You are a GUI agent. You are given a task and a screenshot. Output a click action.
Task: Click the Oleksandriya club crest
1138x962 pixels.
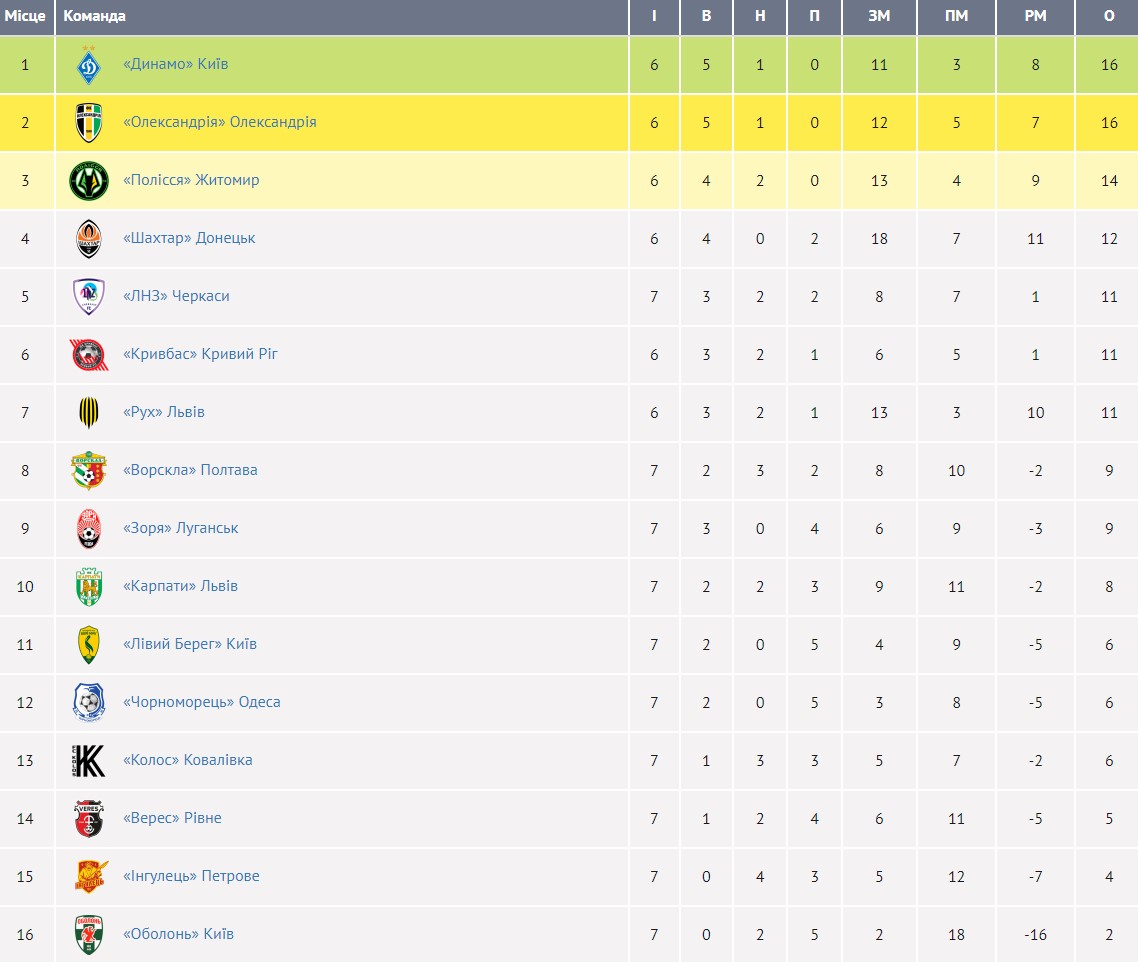89,123
